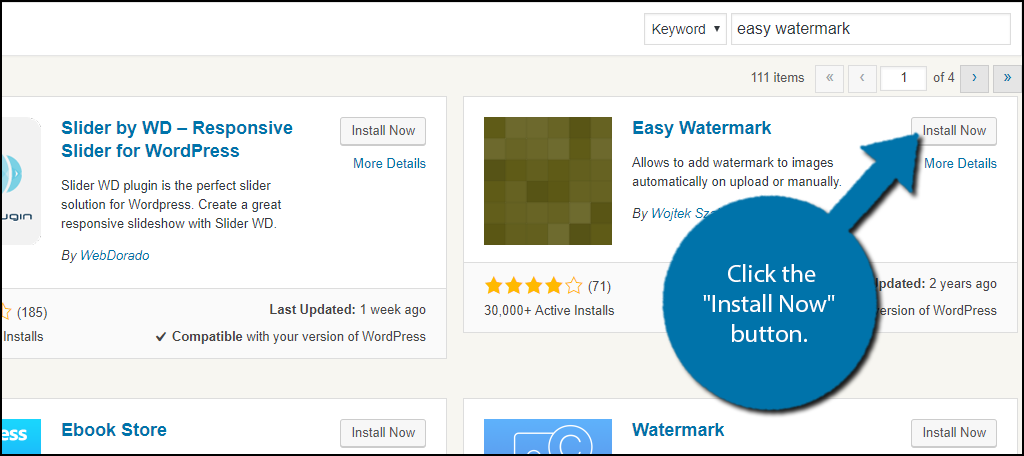Go to the first page of results
1024x456 pixels.
(829, 78)
